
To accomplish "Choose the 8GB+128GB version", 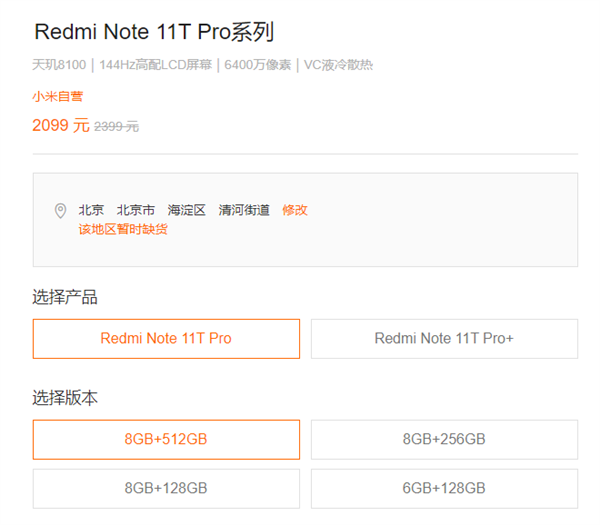I will click(166, 488).
